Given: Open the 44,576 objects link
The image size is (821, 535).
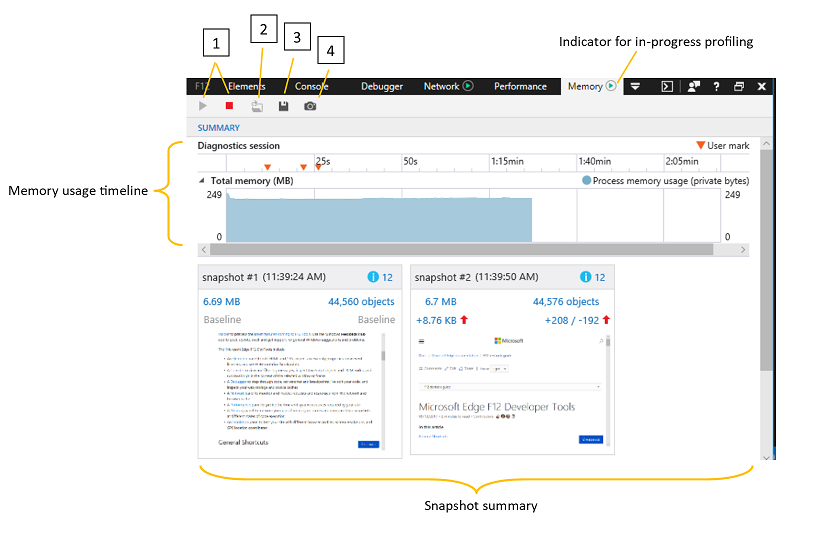Looking at the screenshot, I should coord(566,302).
